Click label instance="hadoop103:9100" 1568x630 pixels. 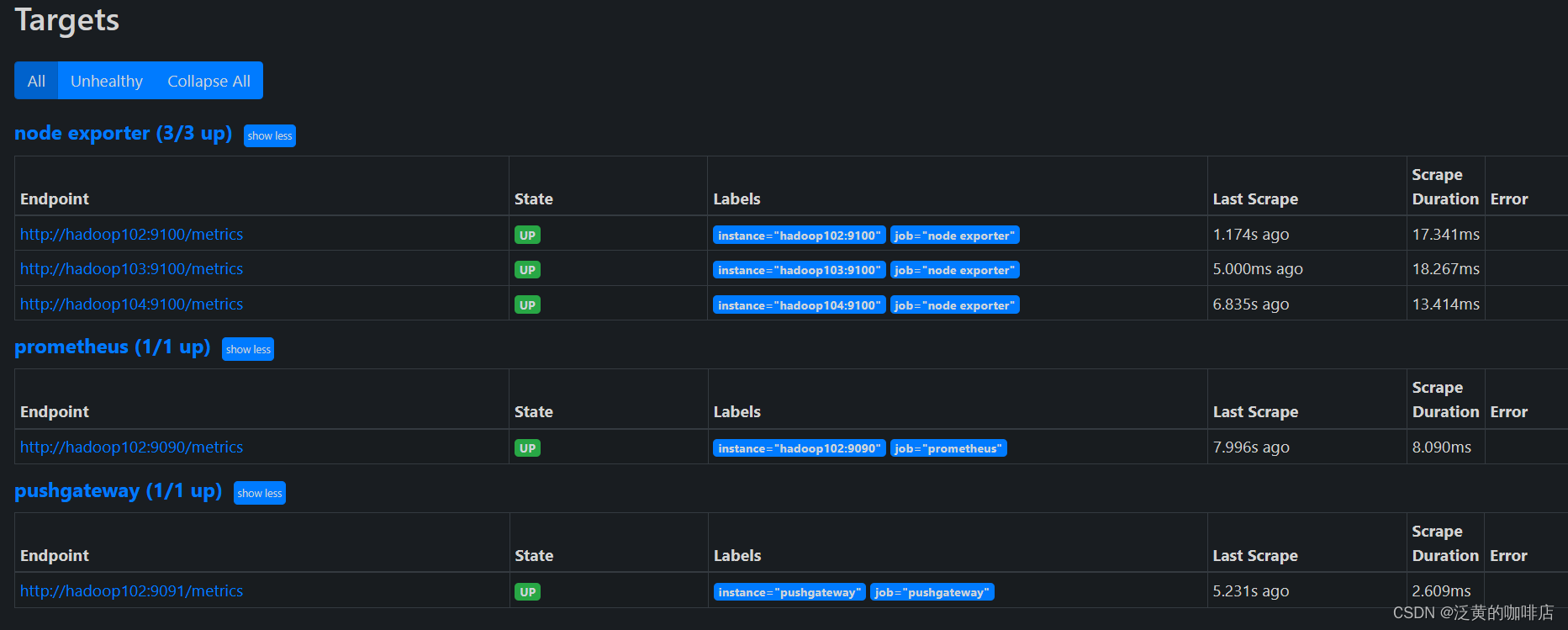(800, 270)
